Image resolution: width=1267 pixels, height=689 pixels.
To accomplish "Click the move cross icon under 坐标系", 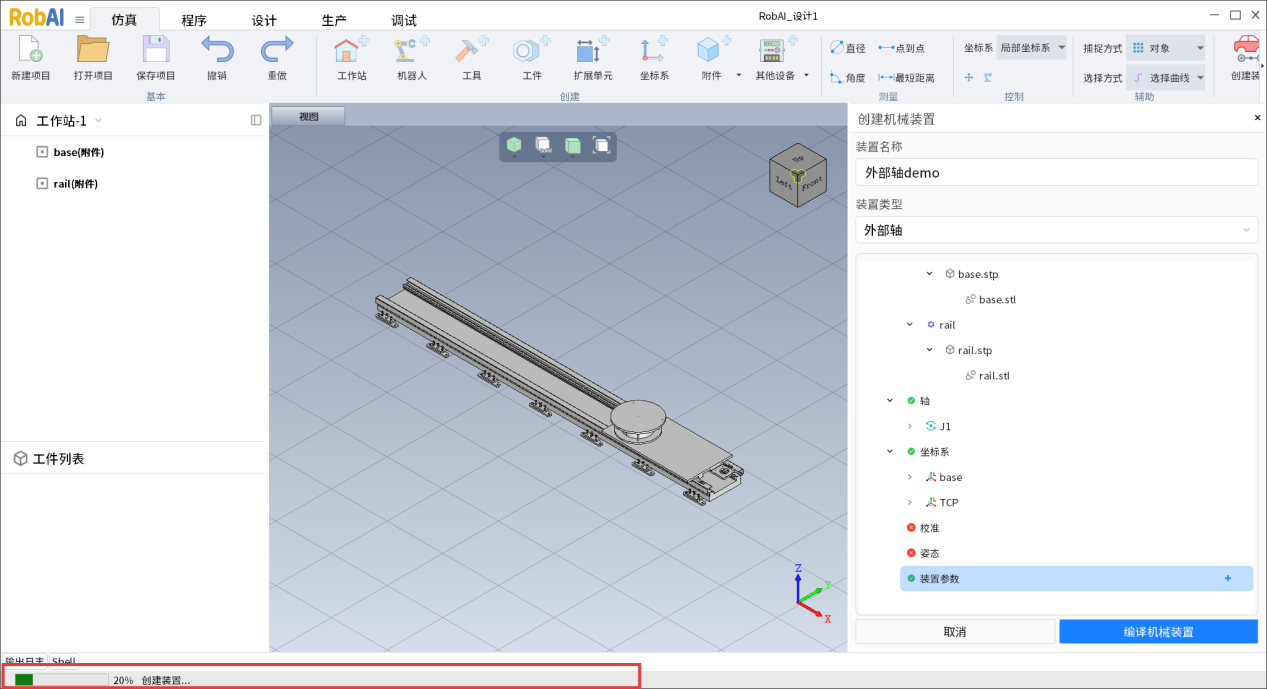I will (968, 77).
